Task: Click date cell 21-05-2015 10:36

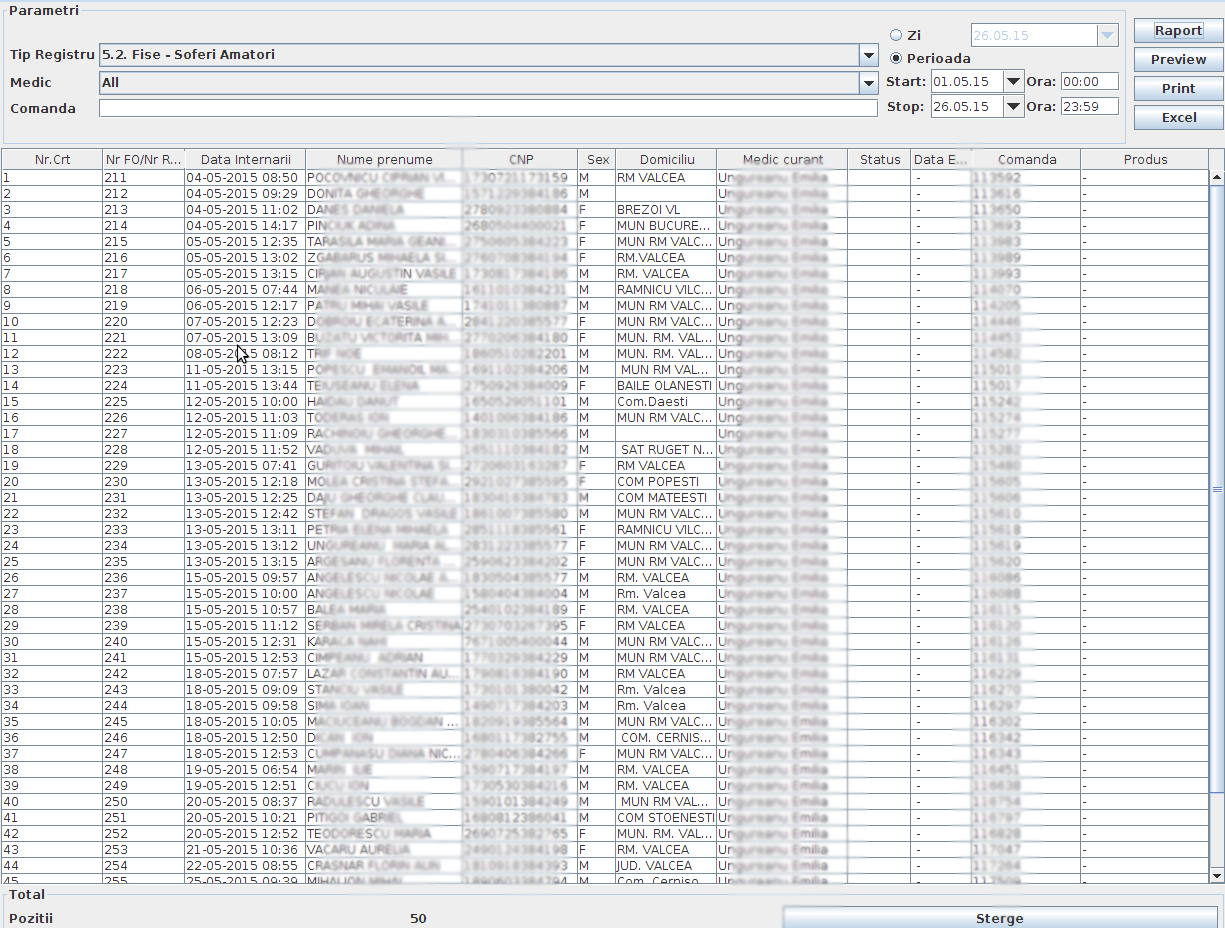Action: pos(245,849)
